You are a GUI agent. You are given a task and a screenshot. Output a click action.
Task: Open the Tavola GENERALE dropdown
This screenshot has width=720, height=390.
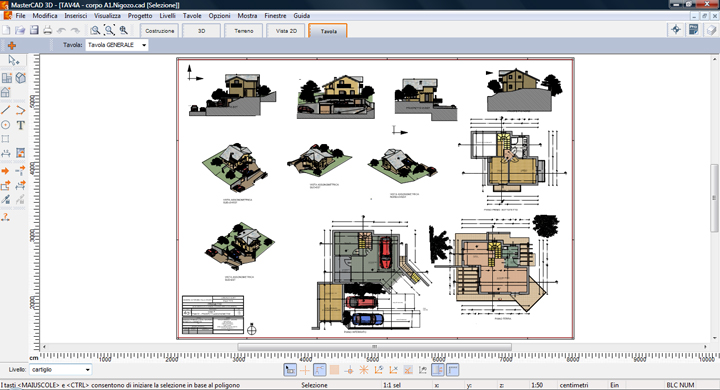click(117, 45)
